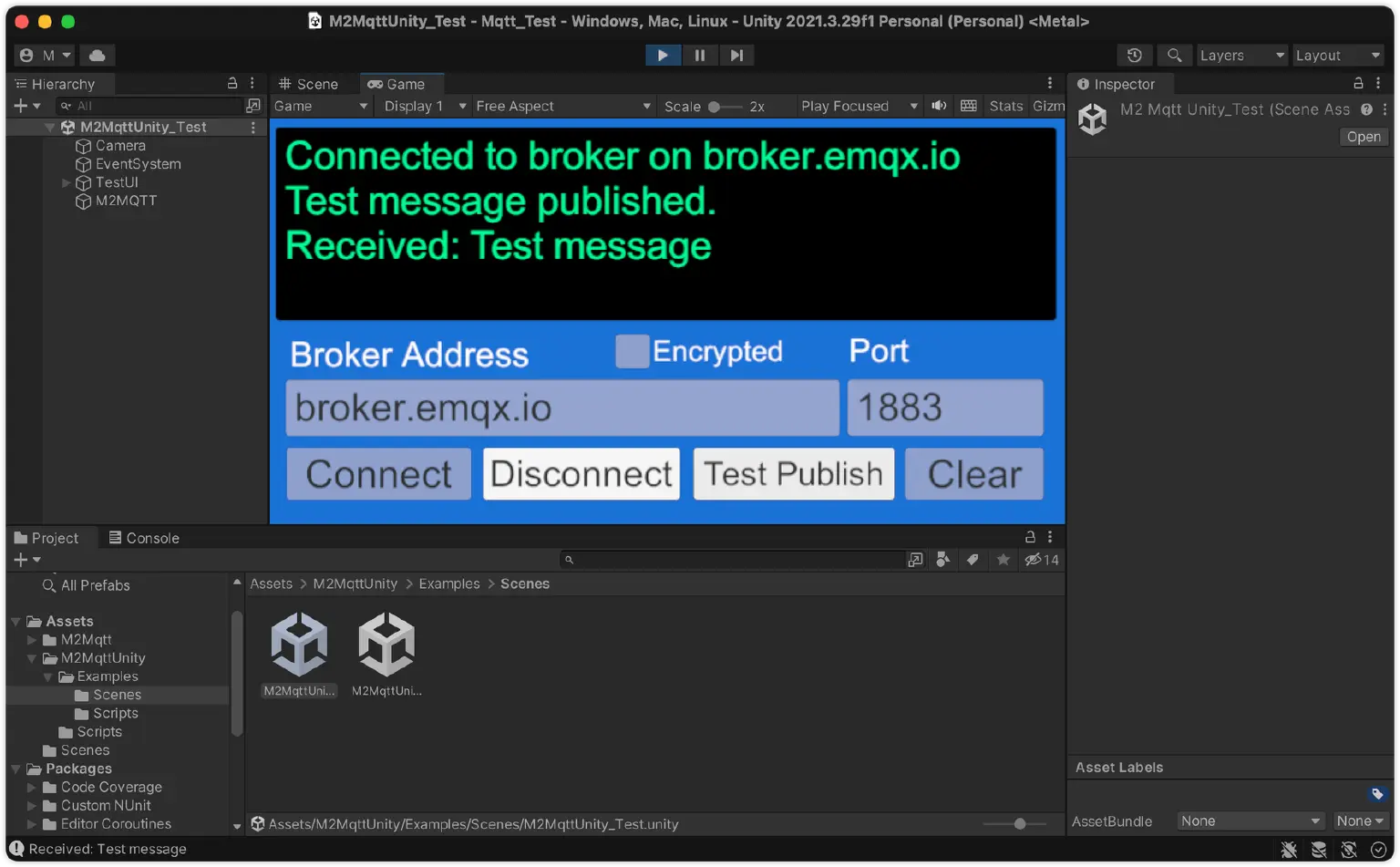Switch to the Scene tab
Image resolution: width=1400 pixels, height=867 pixels.
click(308, 84)
